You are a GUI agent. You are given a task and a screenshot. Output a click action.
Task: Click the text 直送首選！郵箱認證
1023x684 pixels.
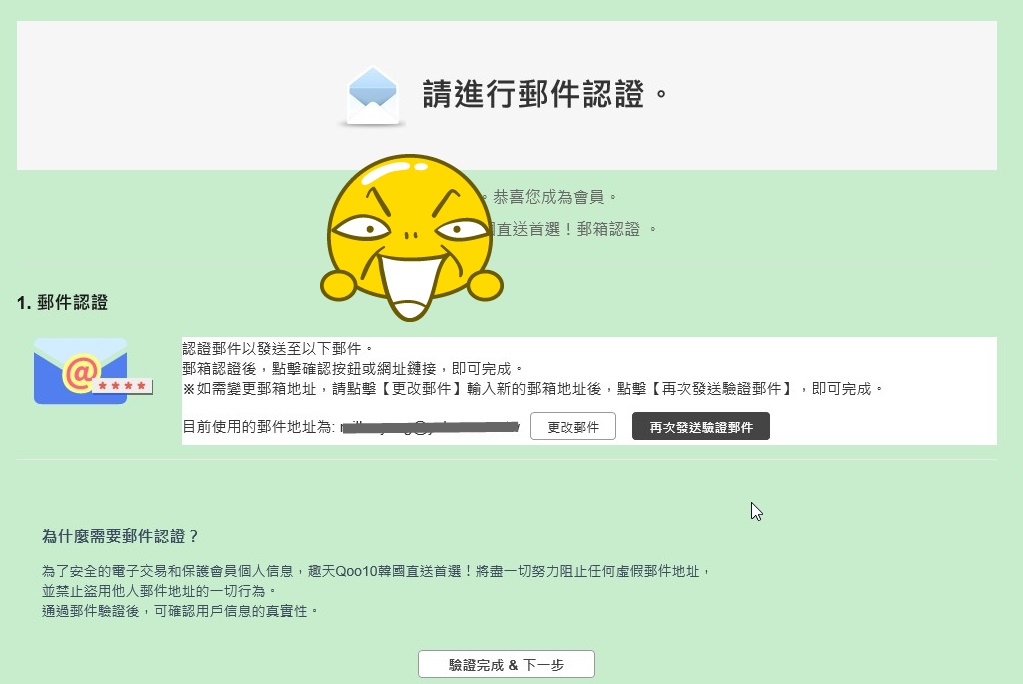click(568, 229)
